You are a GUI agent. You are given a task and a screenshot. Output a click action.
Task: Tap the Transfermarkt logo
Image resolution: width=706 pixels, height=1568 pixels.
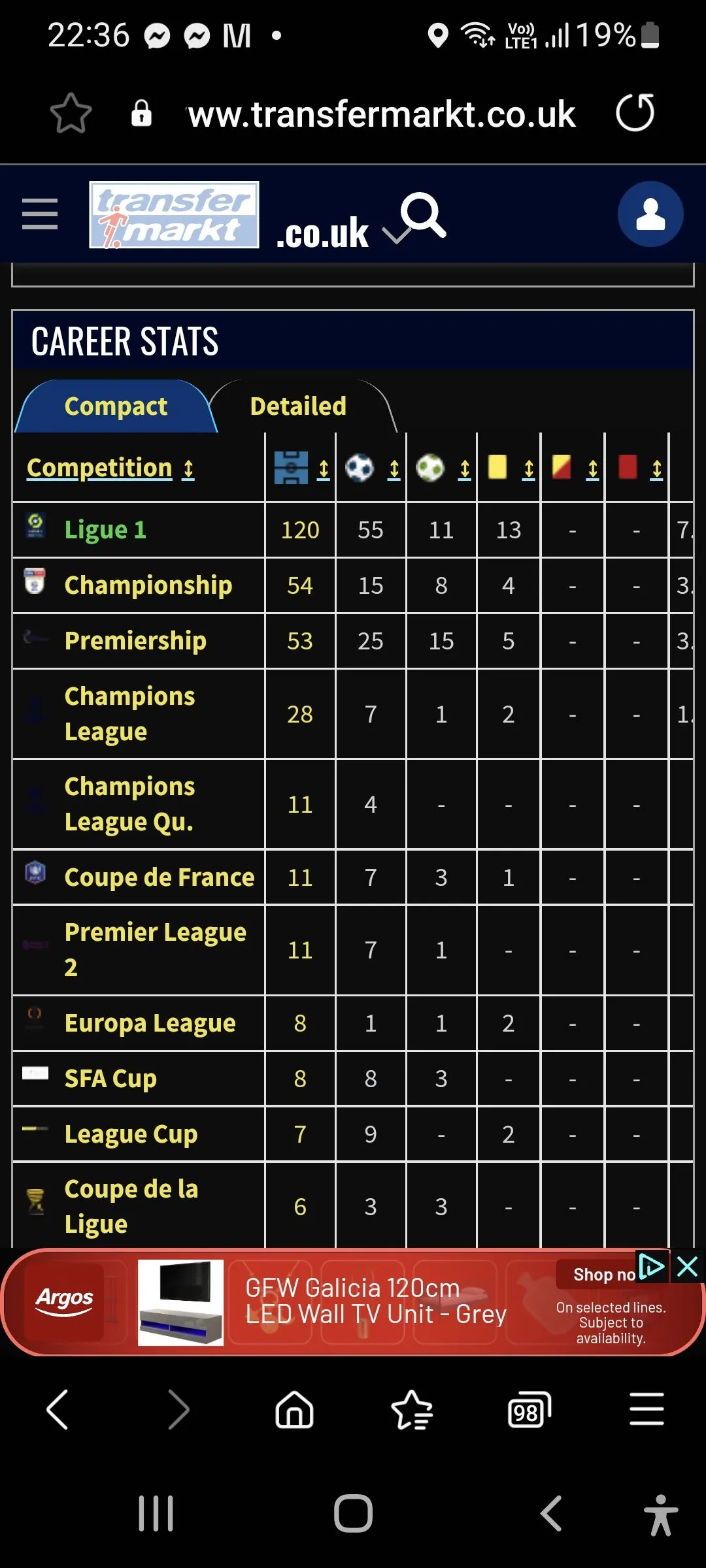174,215
